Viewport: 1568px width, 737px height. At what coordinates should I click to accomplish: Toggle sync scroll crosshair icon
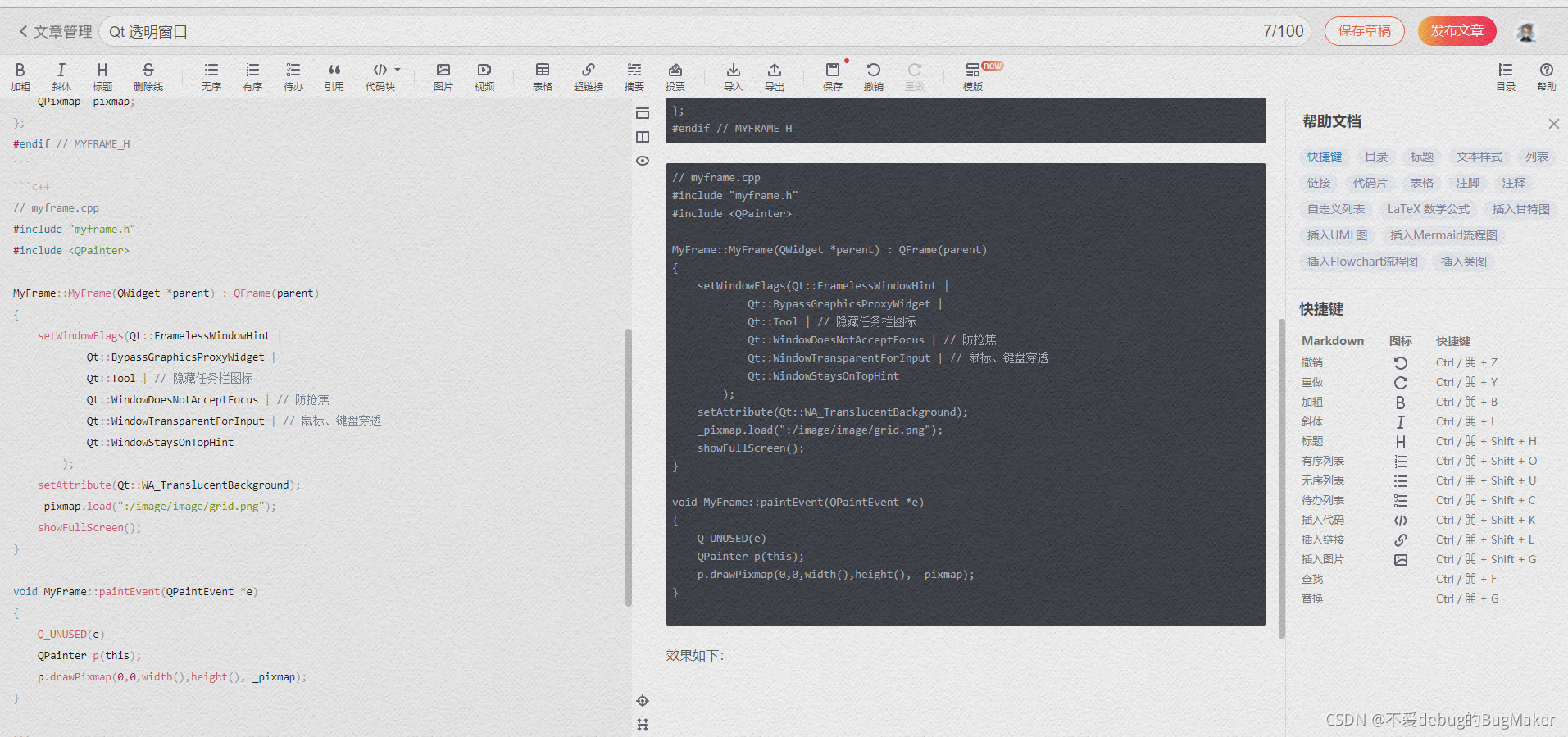click(643, 701)
